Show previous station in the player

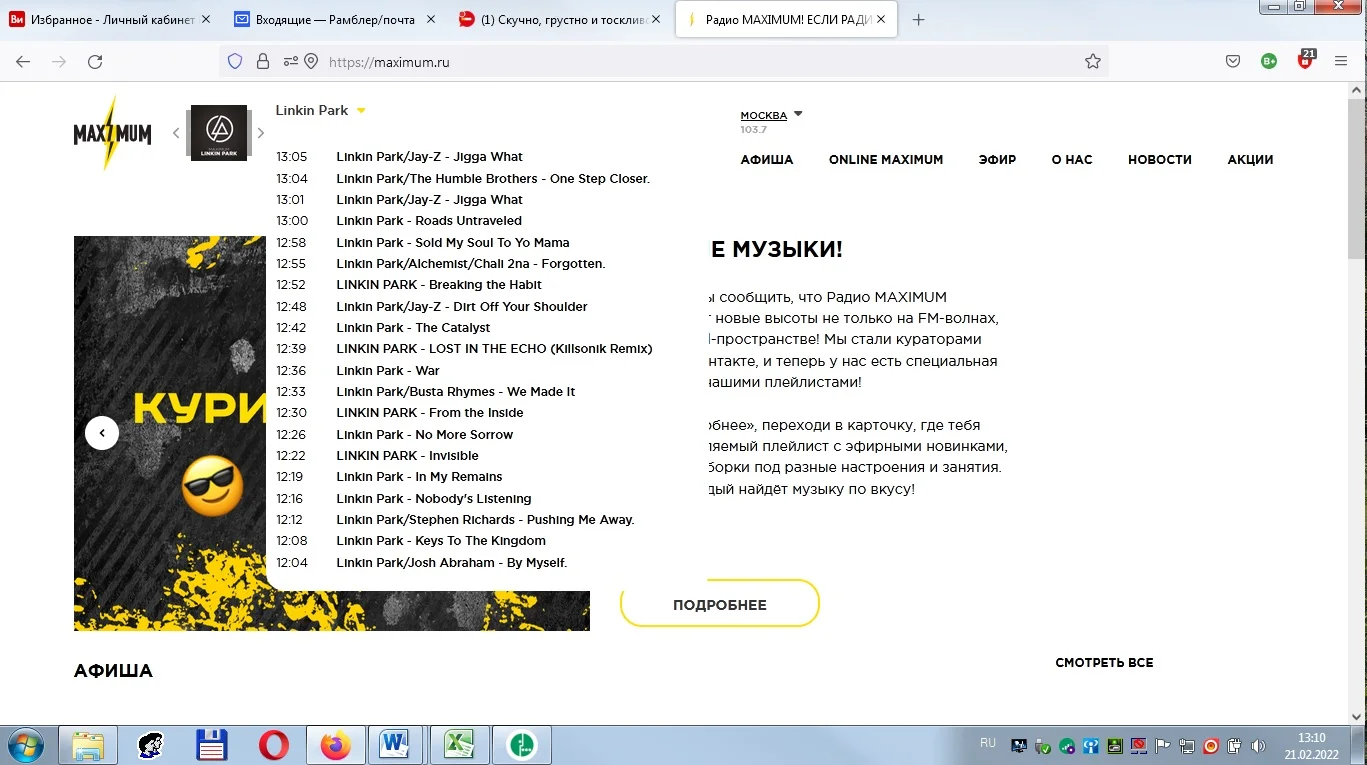[x=176, y=133]
